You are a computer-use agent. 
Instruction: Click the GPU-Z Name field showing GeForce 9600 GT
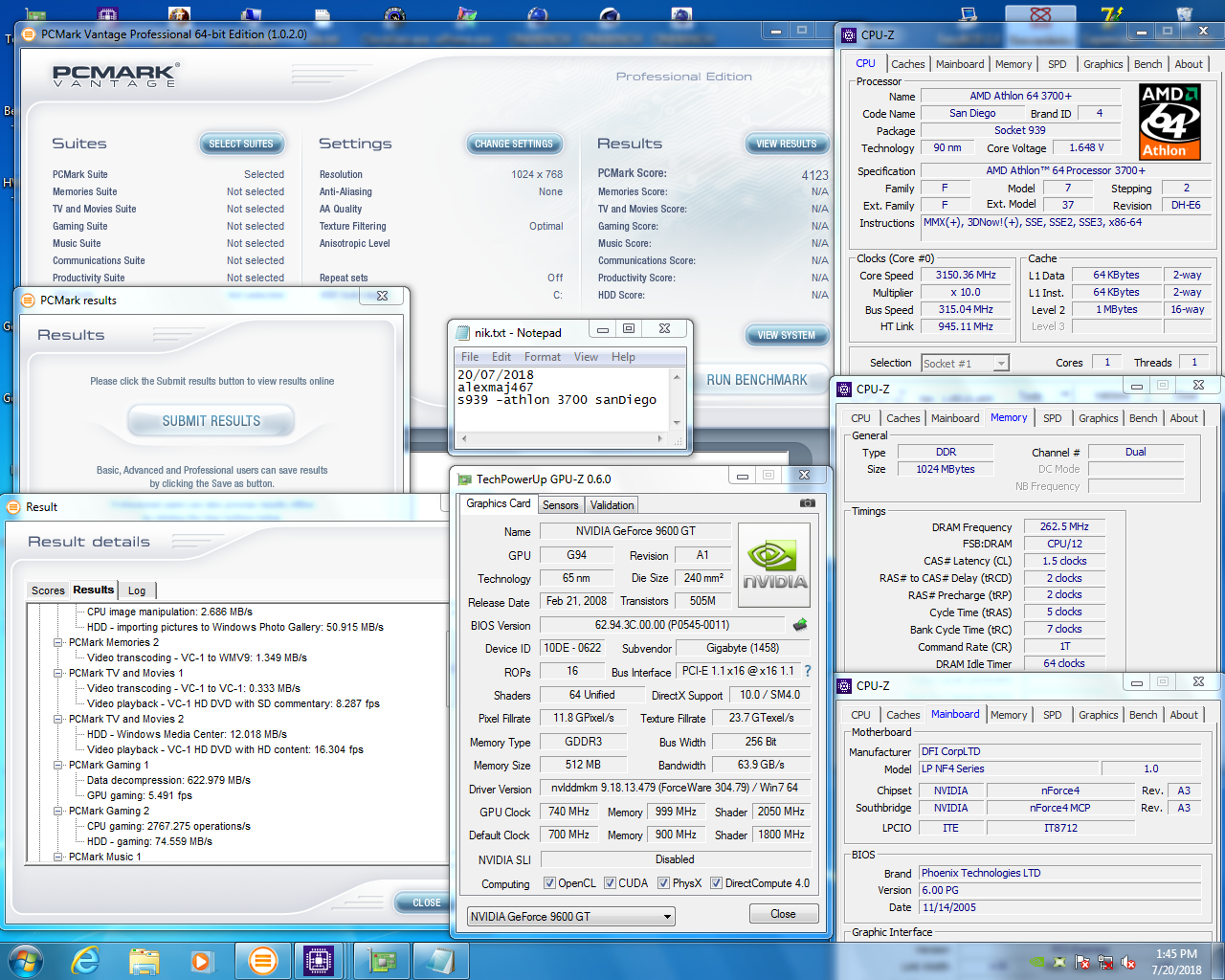[x=635, y=531]
